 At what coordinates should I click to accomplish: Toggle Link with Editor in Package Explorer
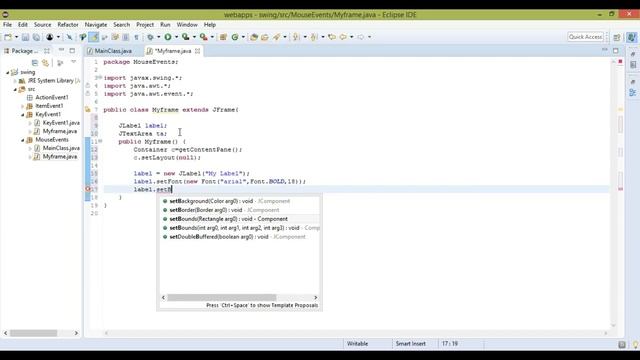(45, 63)
